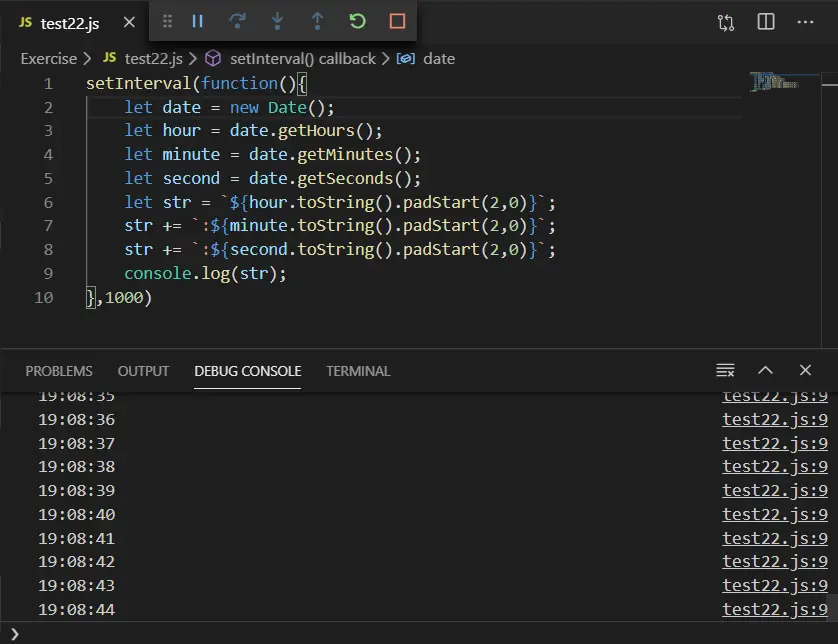Viewport: 838px width, 644px height.
Task: Open the source control changes icon
Action: pyautogui.click(x=726, y=22)
